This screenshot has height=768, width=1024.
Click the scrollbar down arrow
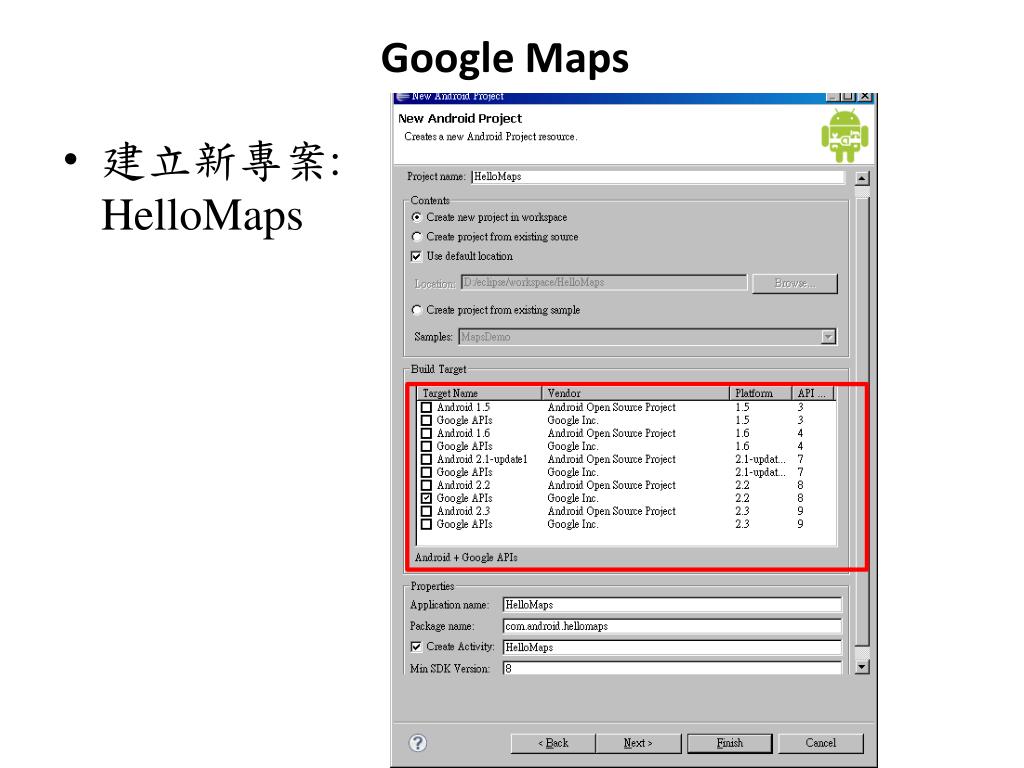point(862,667)
